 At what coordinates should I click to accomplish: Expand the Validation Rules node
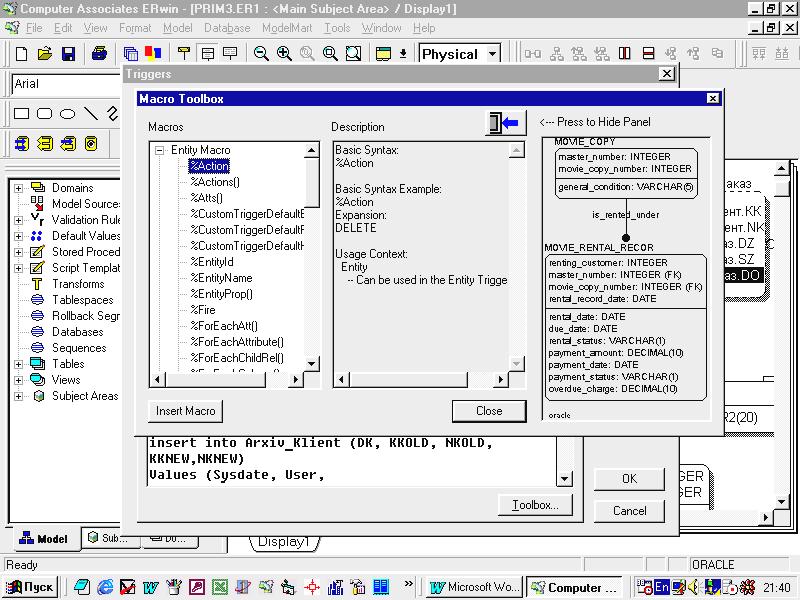pyautogui.click(x=18, y=220)
